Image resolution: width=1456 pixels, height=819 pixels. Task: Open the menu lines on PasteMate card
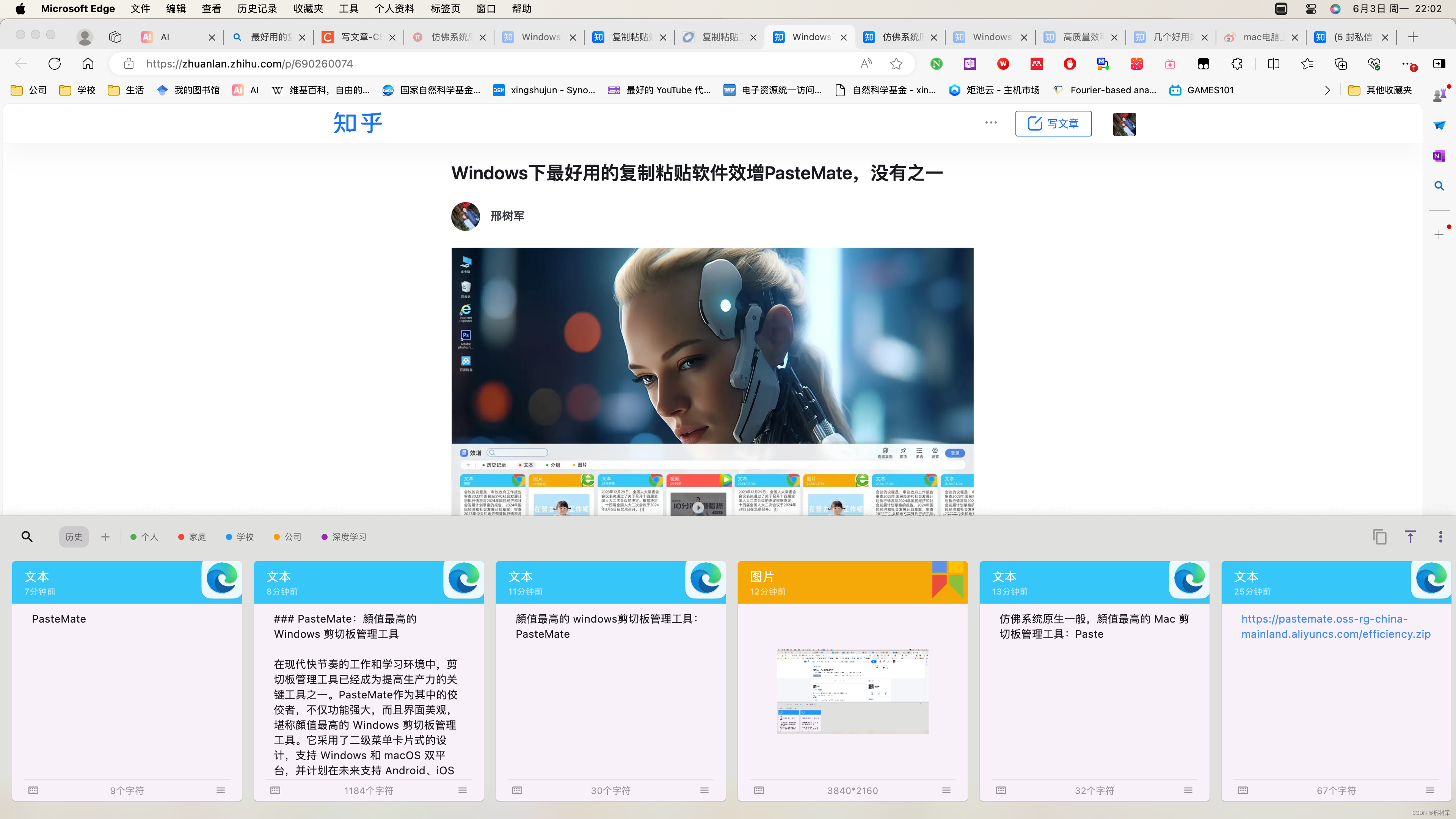[220, 789]
